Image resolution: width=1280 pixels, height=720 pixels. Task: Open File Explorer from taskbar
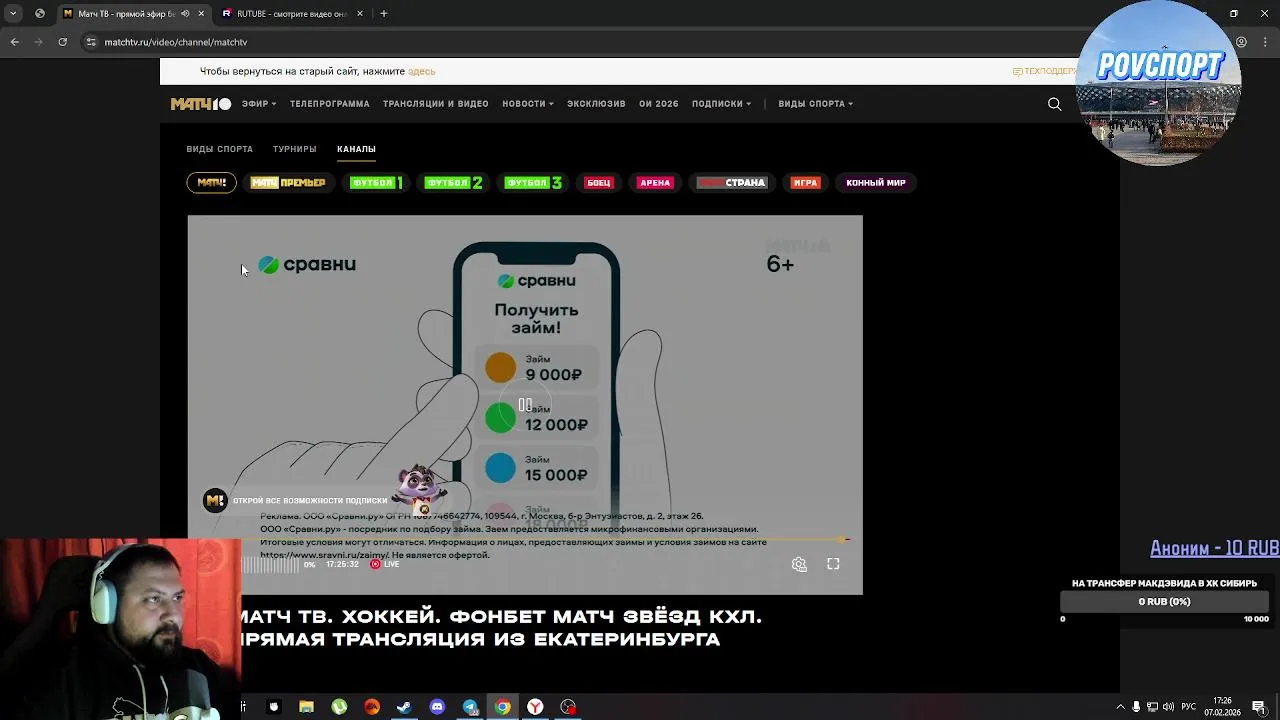[307, 707]
